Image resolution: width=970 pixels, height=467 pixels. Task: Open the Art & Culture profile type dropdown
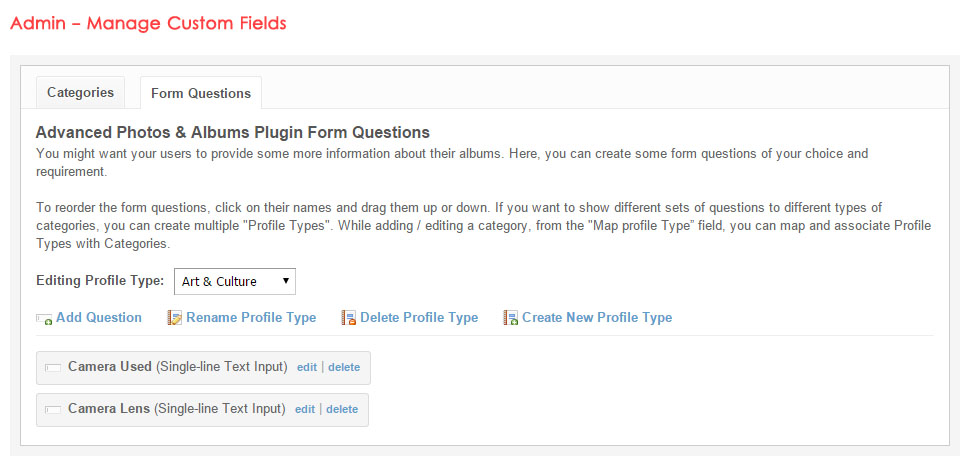[x=235, y=282]
